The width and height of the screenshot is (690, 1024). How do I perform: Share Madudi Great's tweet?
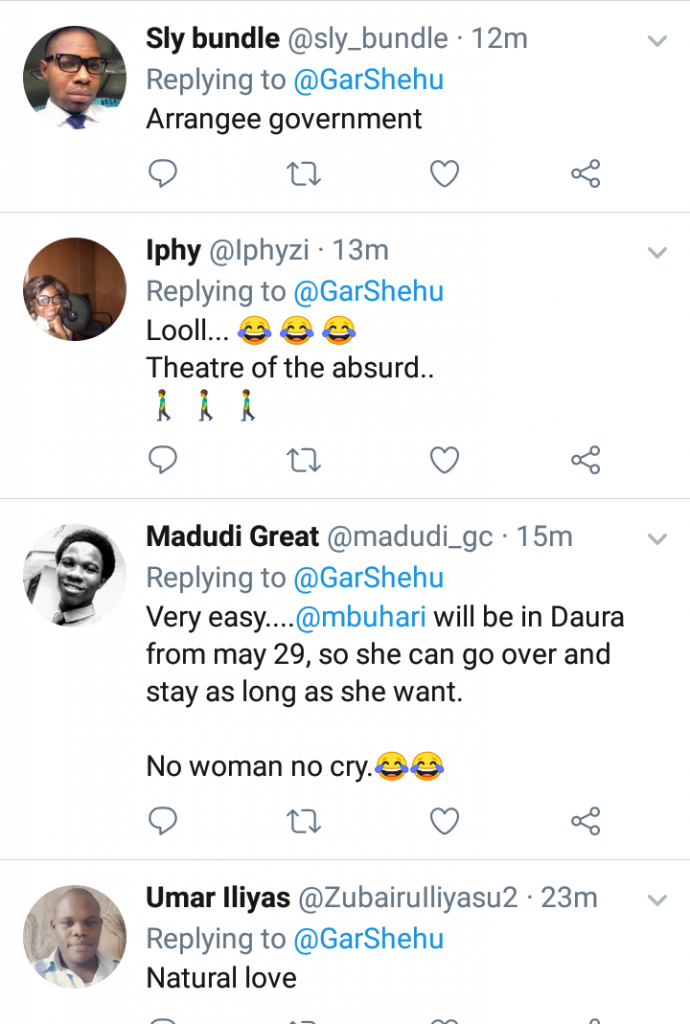(x=585, y=821)
